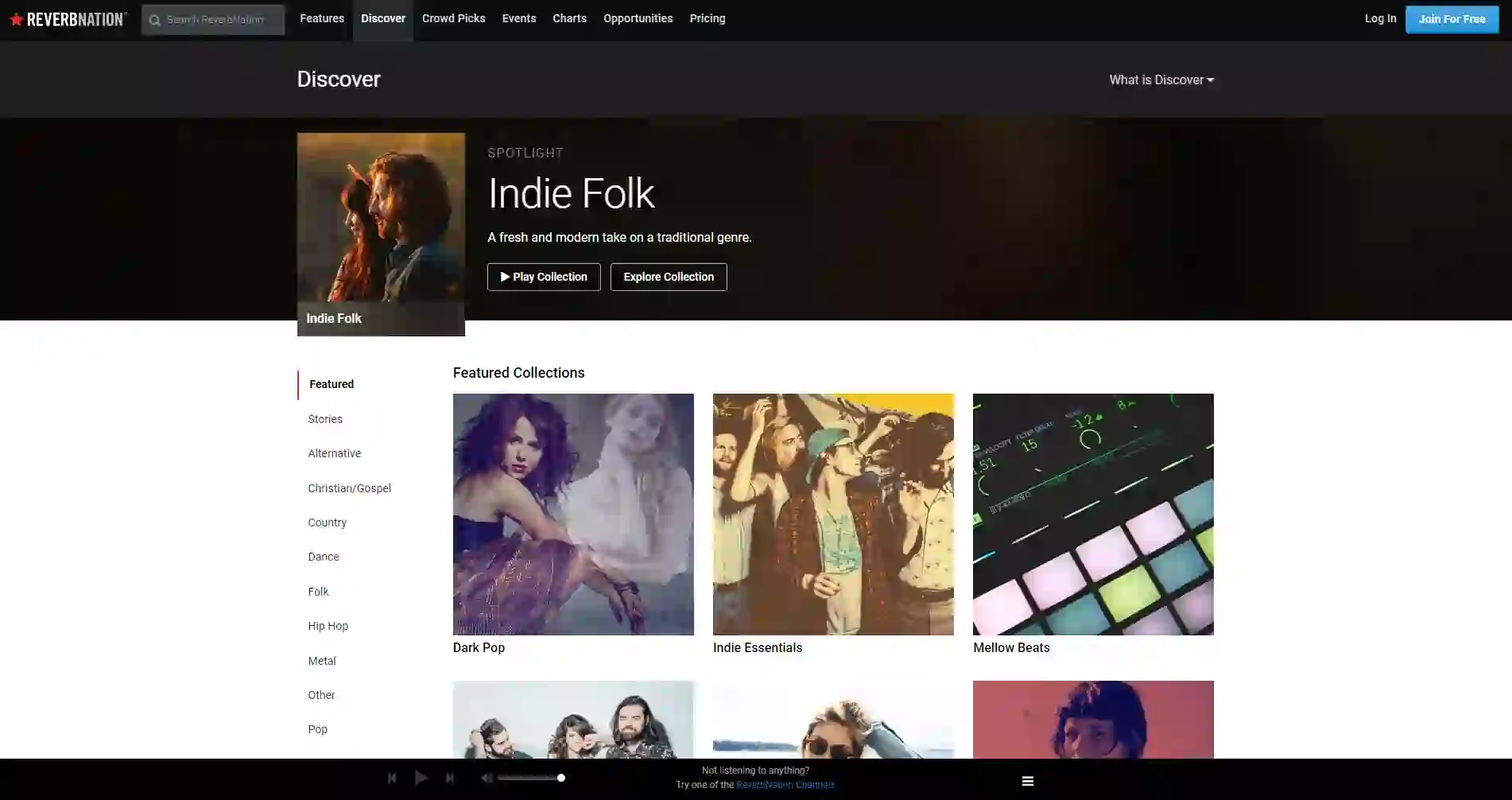
Task: Open the Charts nav link
Action: point(569,18)
